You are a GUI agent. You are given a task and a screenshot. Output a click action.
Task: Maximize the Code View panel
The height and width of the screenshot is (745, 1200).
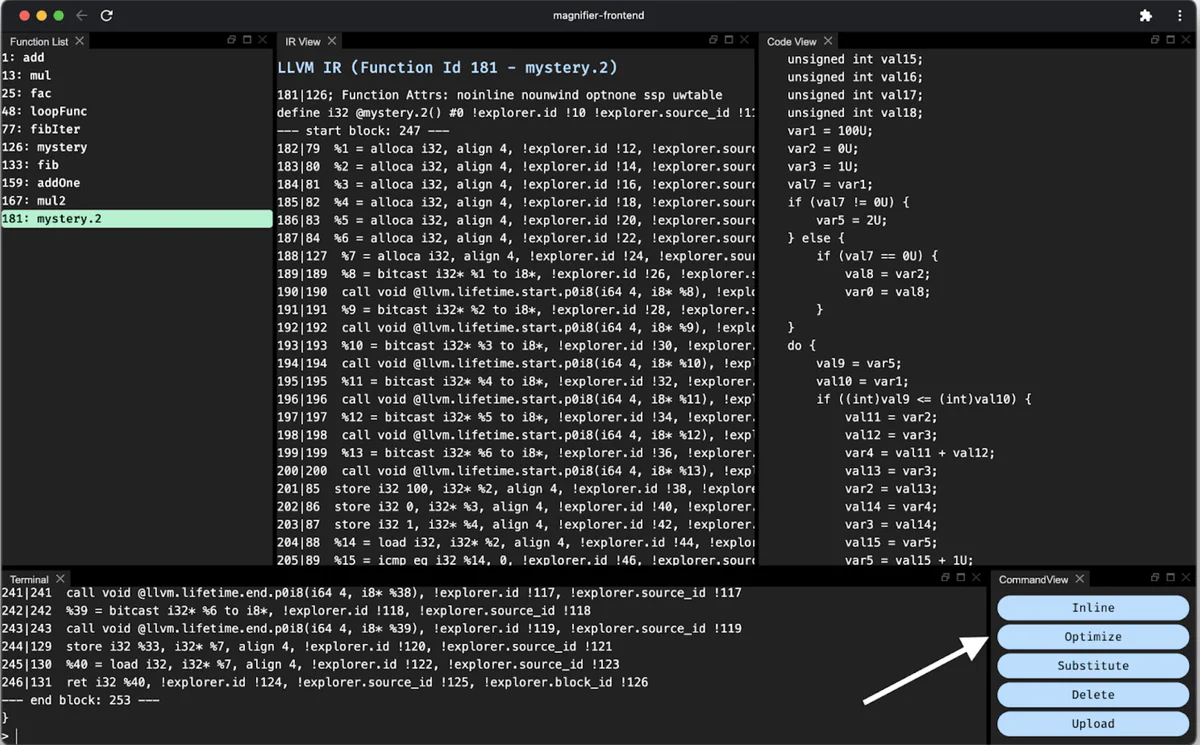pos(1170,40)
